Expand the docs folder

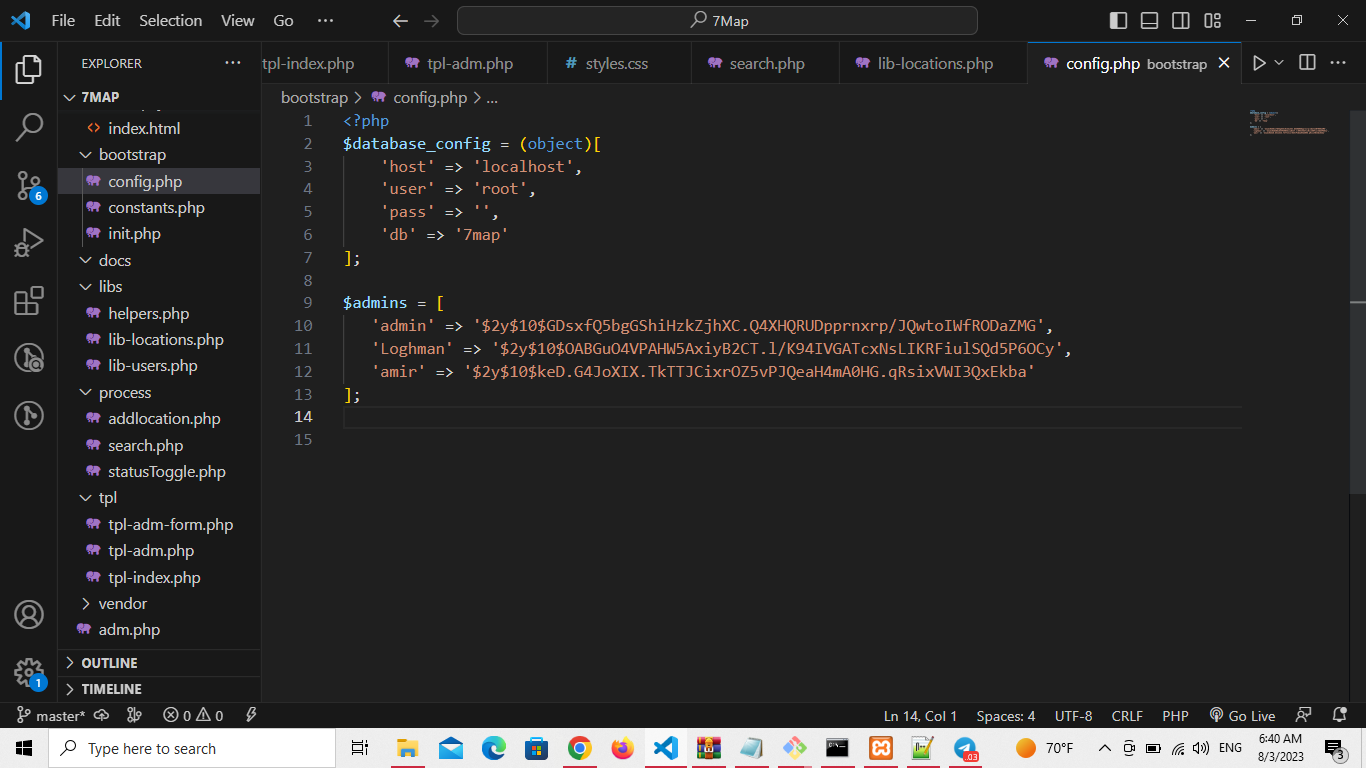[86, 260]
